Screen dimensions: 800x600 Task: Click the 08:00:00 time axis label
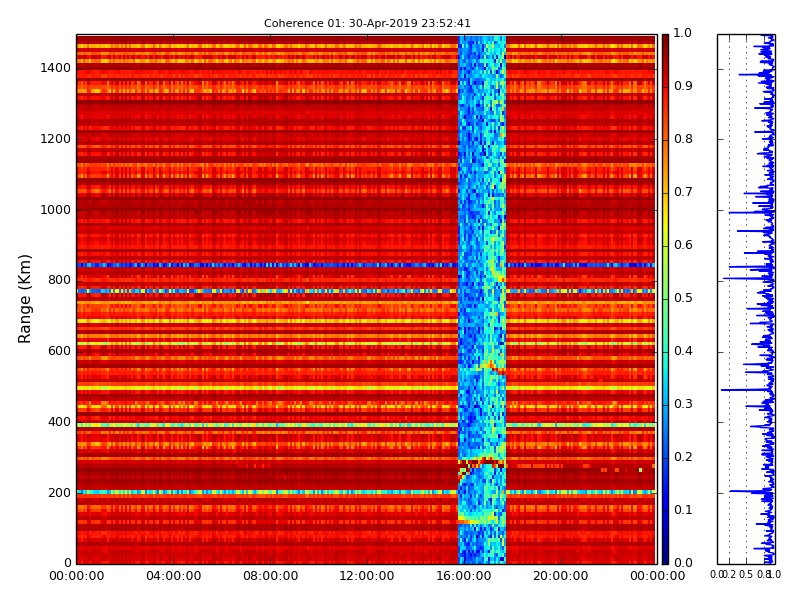coord(270,576)
